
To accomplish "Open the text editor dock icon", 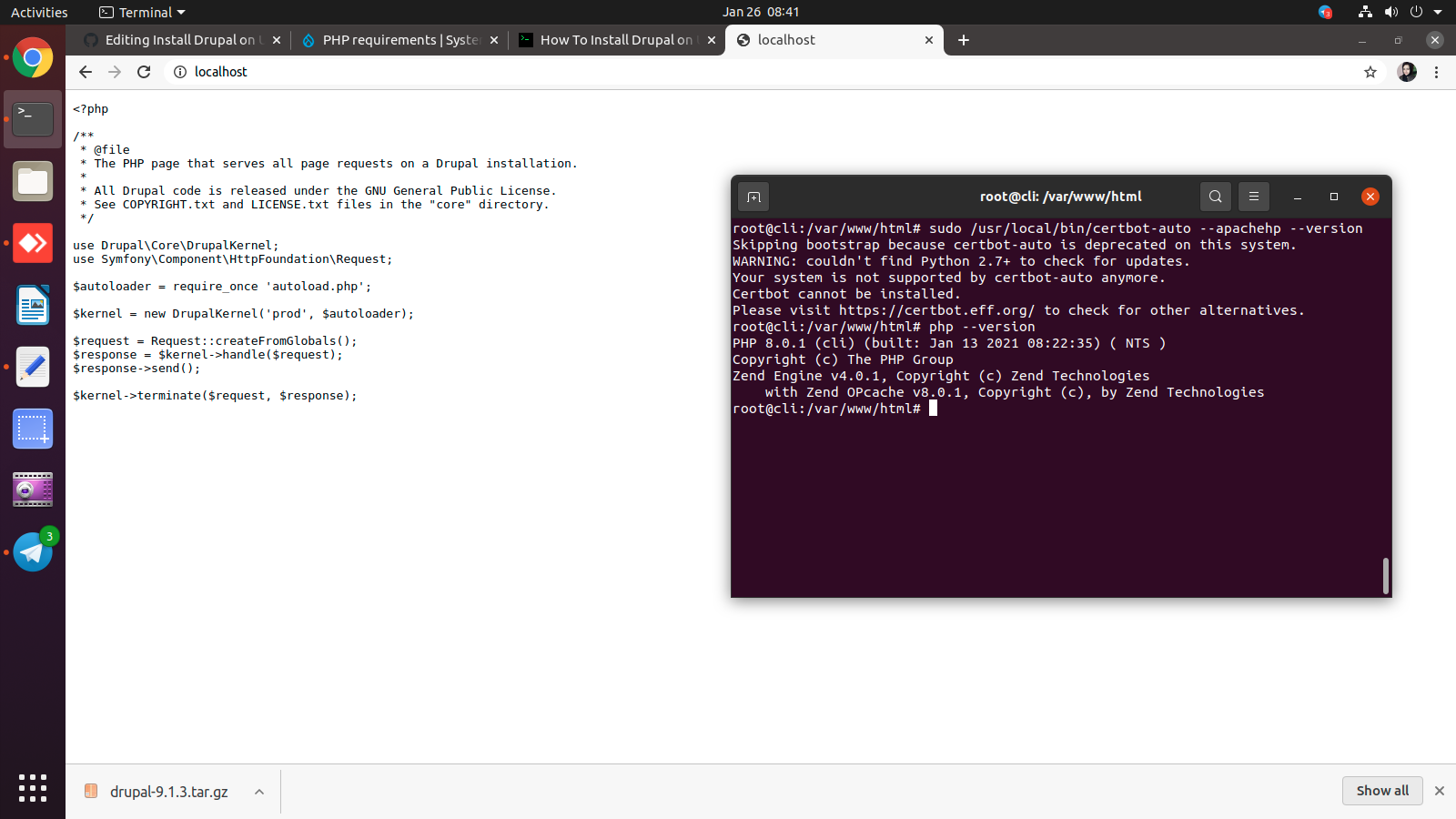I will 33,367.
